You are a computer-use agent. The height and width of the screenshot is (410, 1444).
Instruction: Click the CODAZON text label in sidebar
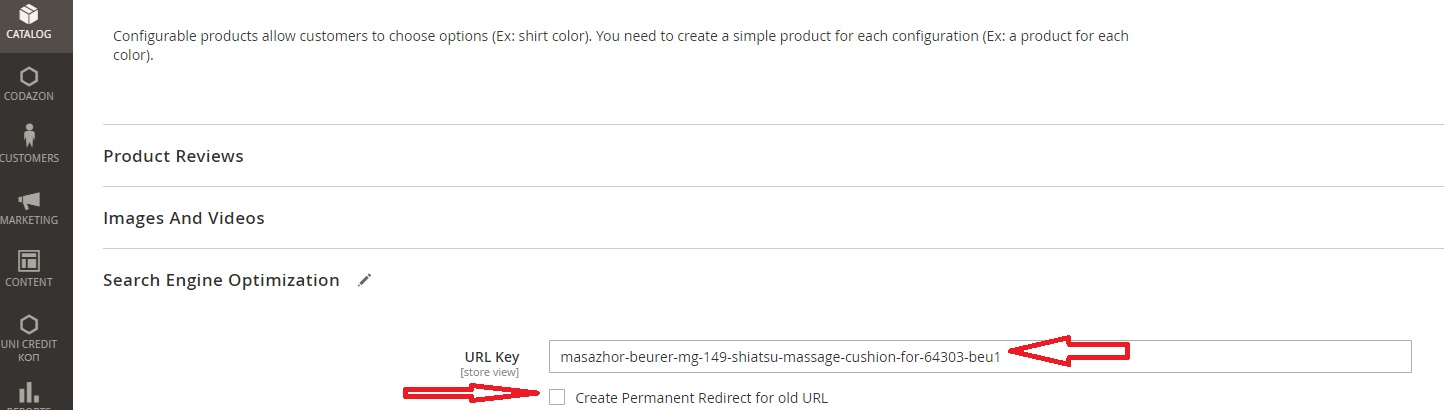click(x=29, y=96)
